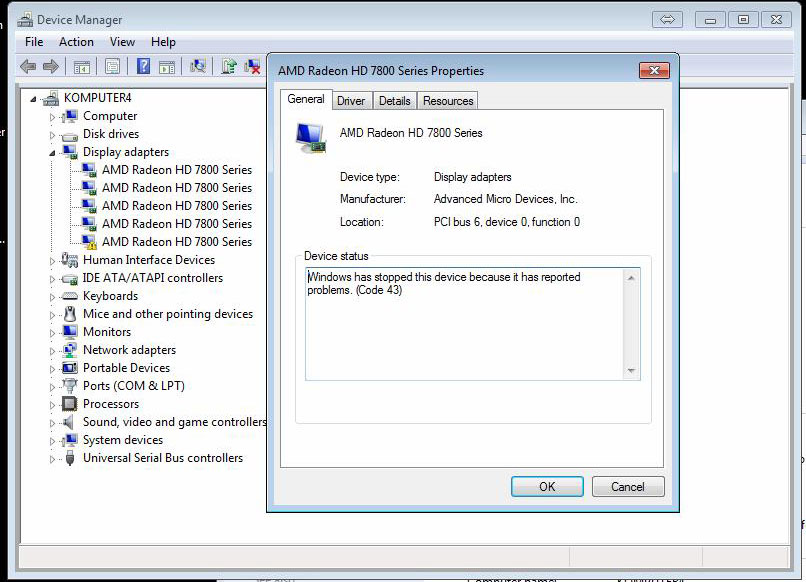The image size is (806, 582).
Task: Expand the Sound, video and game controllers arrow
Action: (52, 423)
